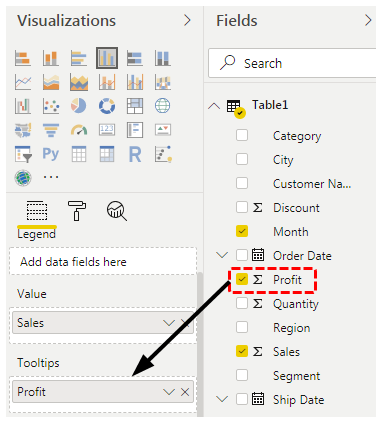Select the stacked column chart visual

point(51,58)
